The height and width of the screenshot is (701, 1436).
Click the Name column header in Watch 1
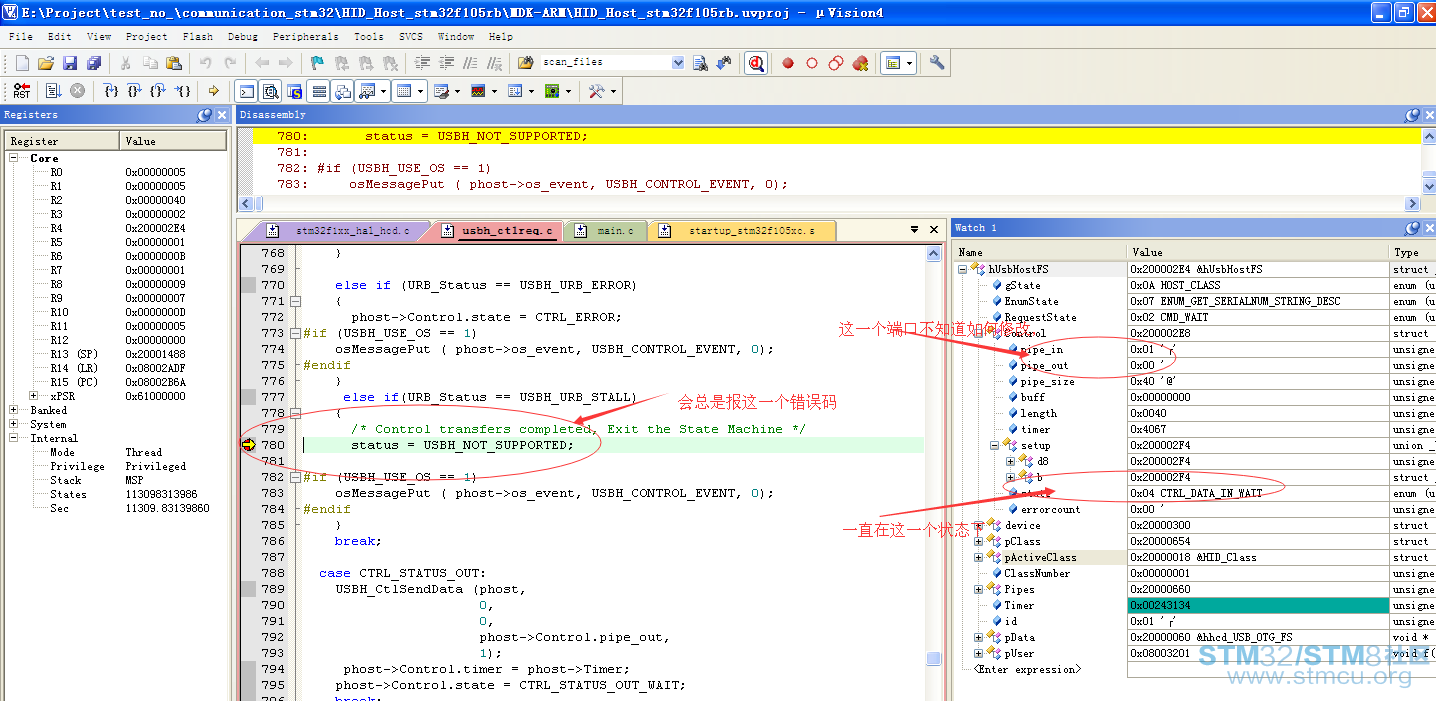(x=1040, y=252)
